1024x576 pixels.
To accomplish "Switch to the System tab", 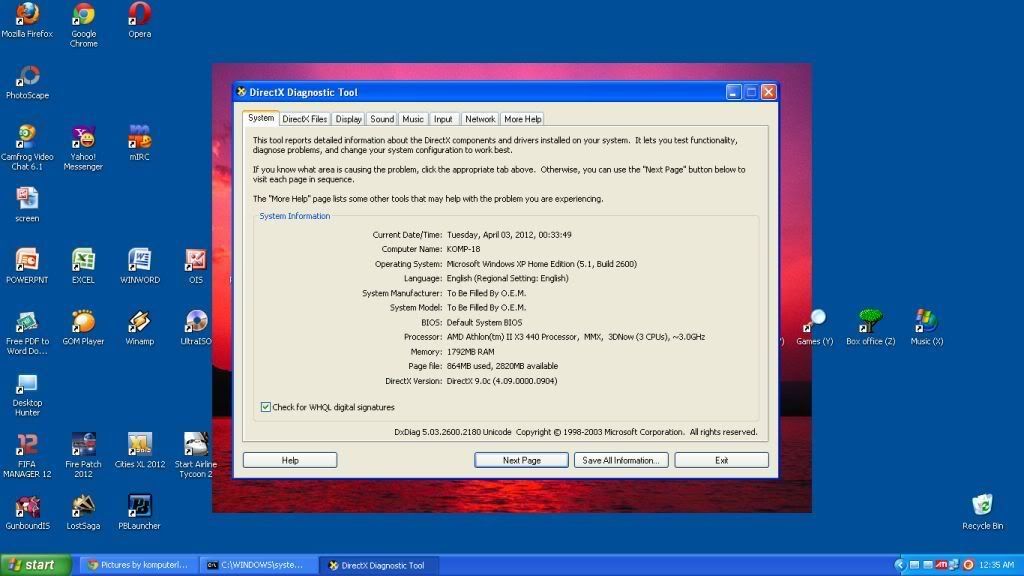I will (x=261, y=118).
